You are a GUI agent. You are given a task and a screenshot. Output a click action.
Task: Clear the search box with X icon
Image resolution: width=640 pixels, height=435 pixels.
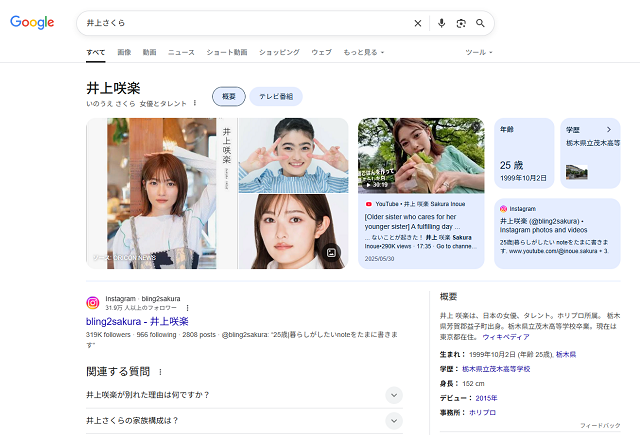(418, 23)
